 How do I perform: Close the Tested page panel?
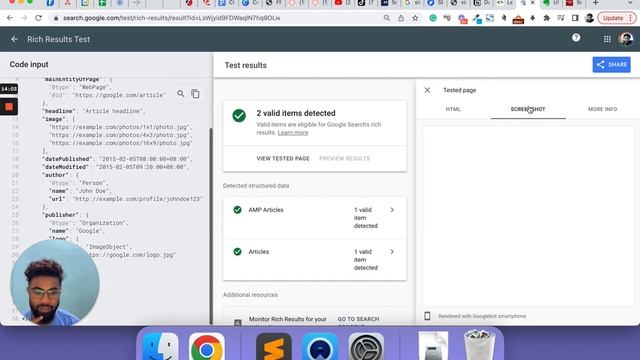point(427,90)
